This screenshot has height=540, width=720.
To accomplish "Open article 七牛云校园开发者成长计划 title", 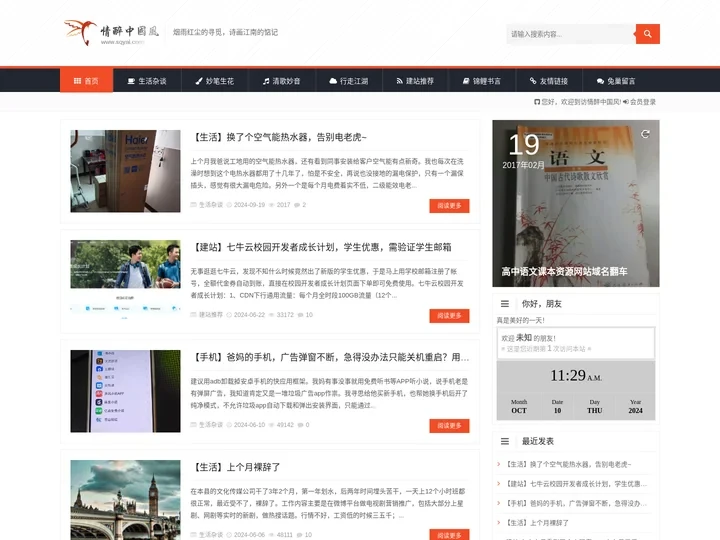I will coord(321,247).
